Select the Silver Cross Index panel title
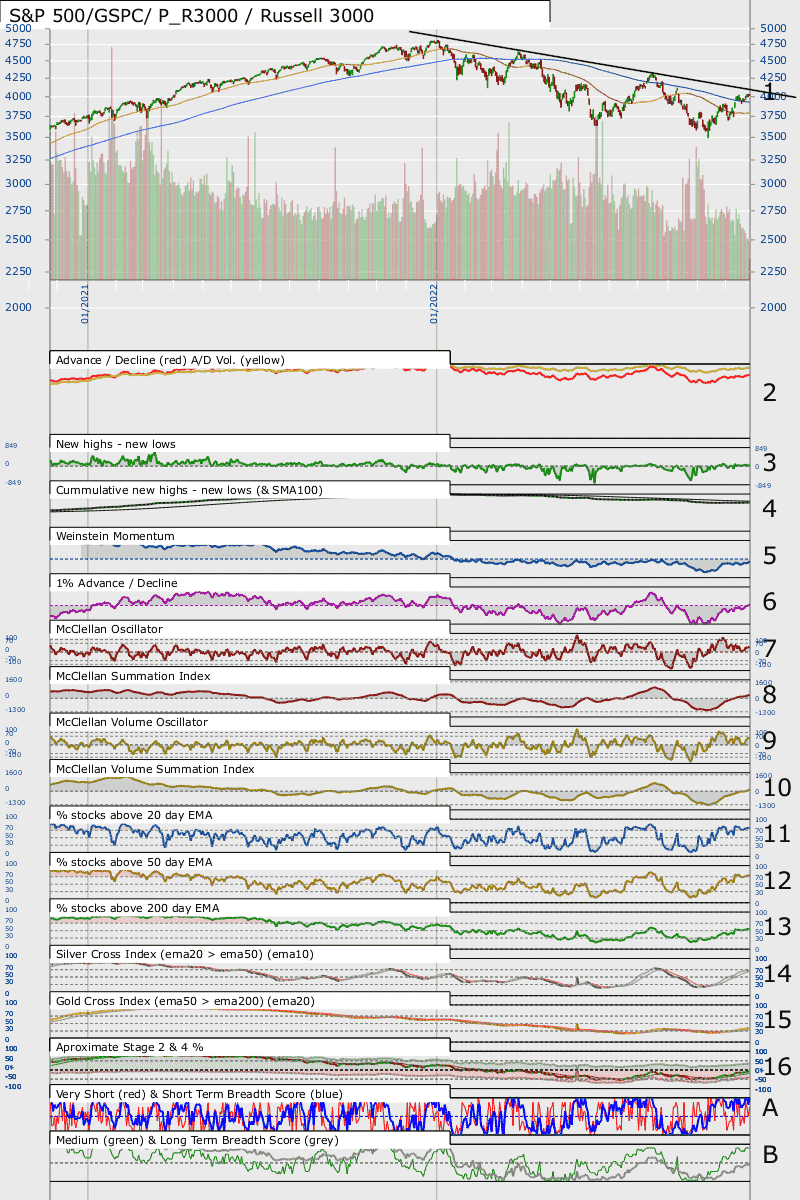 coord(185,954)
